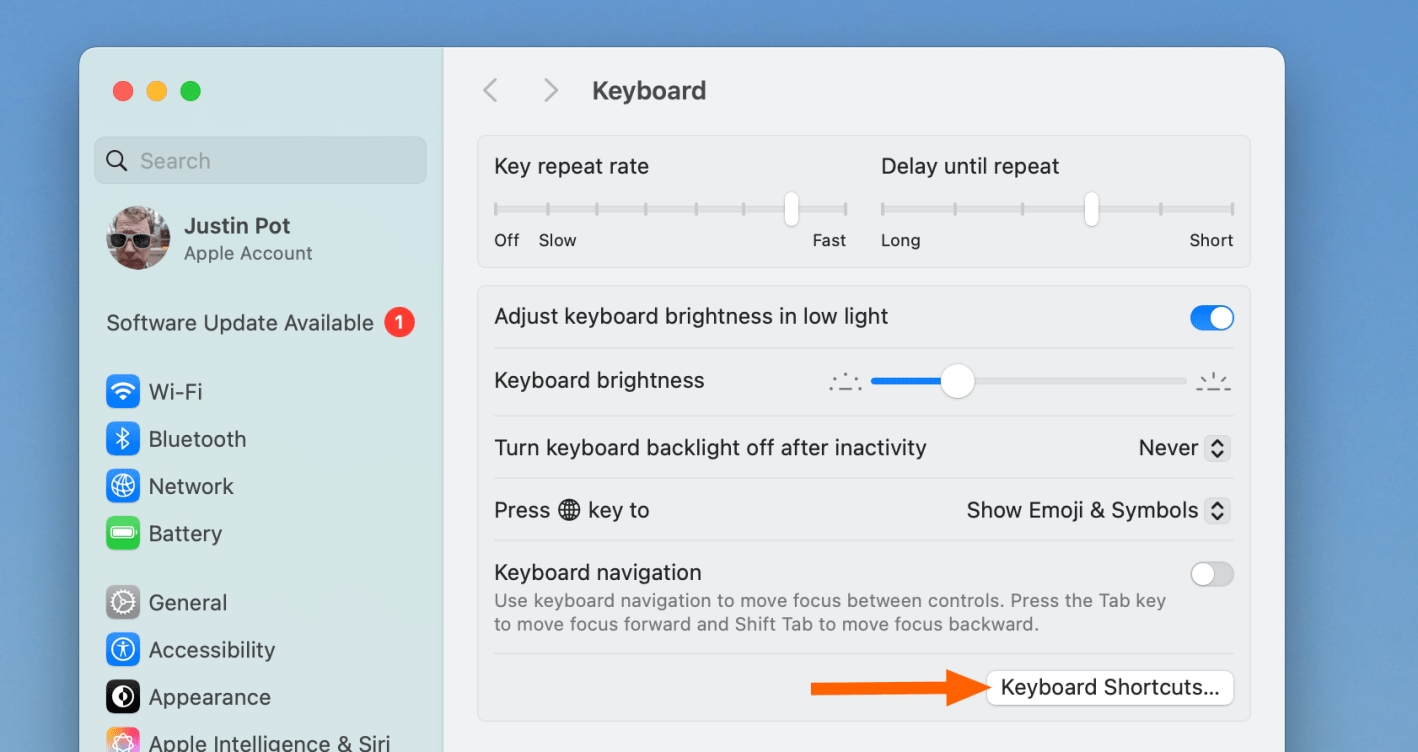The height and width of the screenshot is (752, 1418).
Task: Click the Appearance sidebar icon
Action: pyautogui.click(x=122, y=697)
